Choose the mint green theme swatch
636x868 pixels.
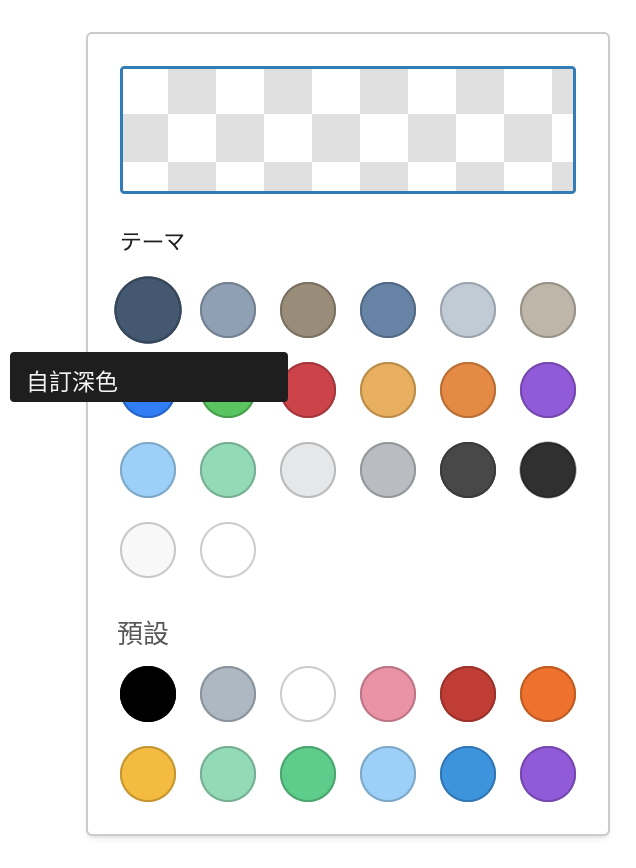click(228, 470)
